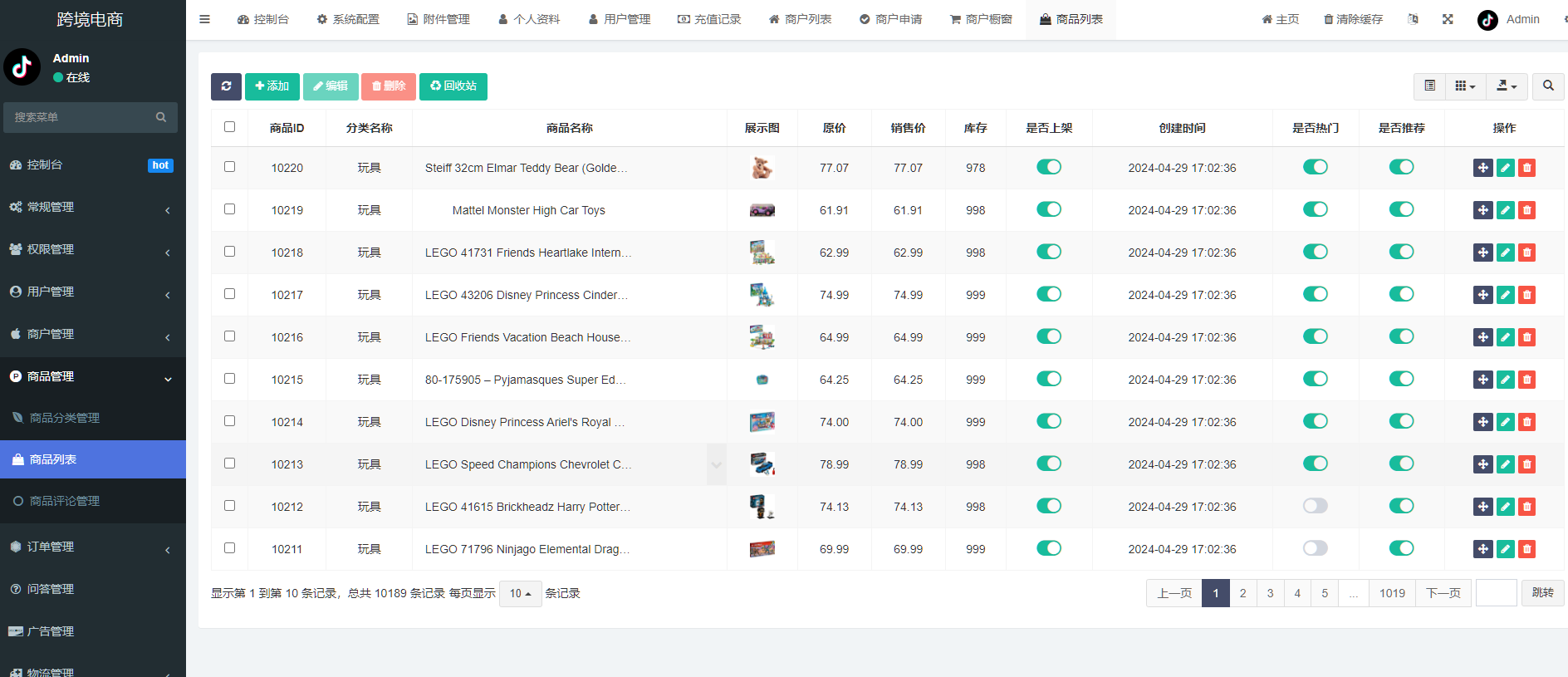Select checkbox for product 10211
The width and height of the screenshot is (1568, 677).
229,548
